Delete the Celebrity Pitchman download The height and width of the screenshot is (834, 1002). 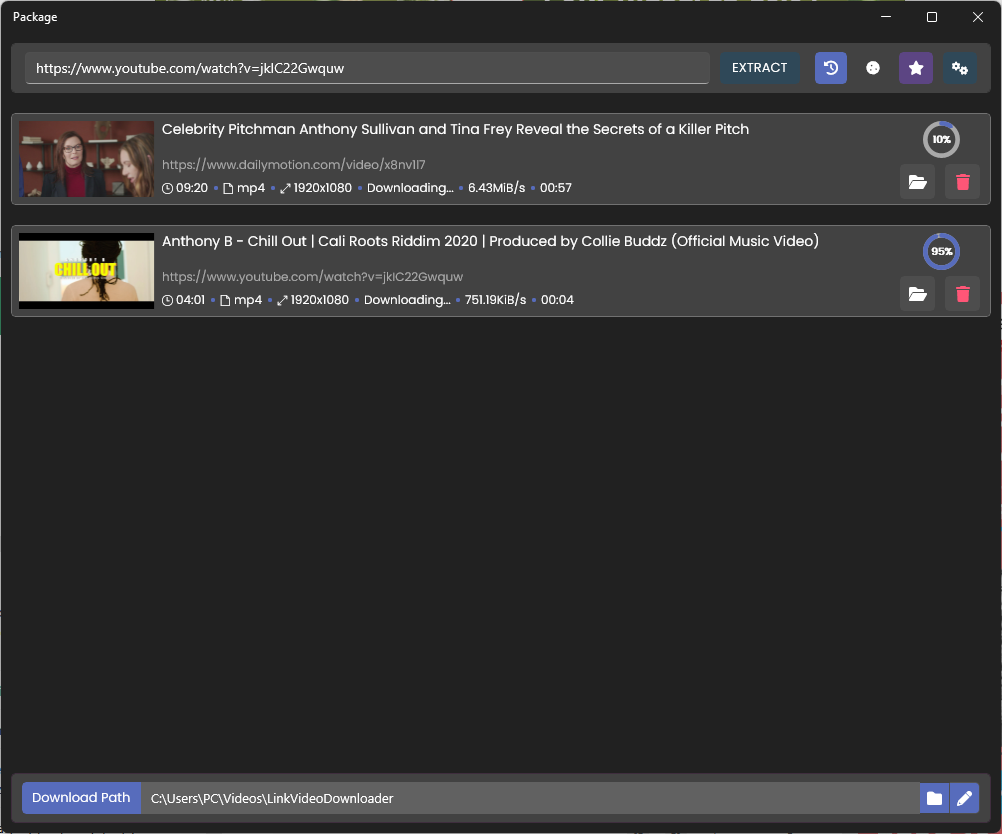point(962,182)
